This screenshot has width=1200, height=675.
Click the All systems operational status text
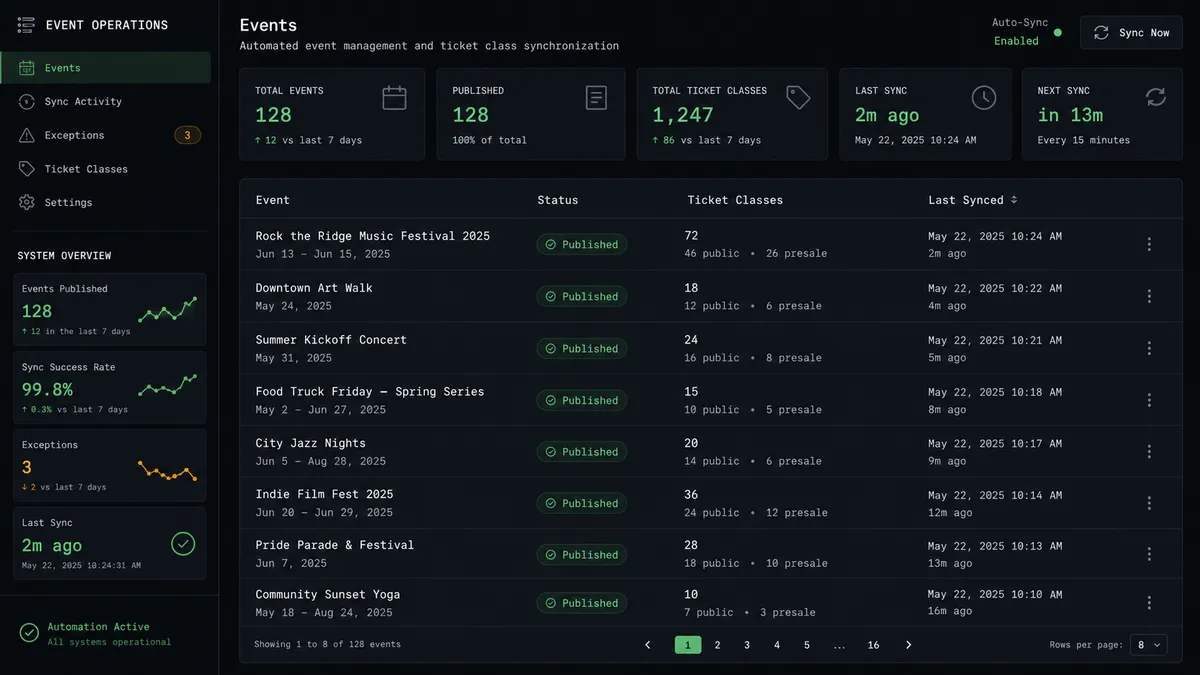[x=109, y=642]
